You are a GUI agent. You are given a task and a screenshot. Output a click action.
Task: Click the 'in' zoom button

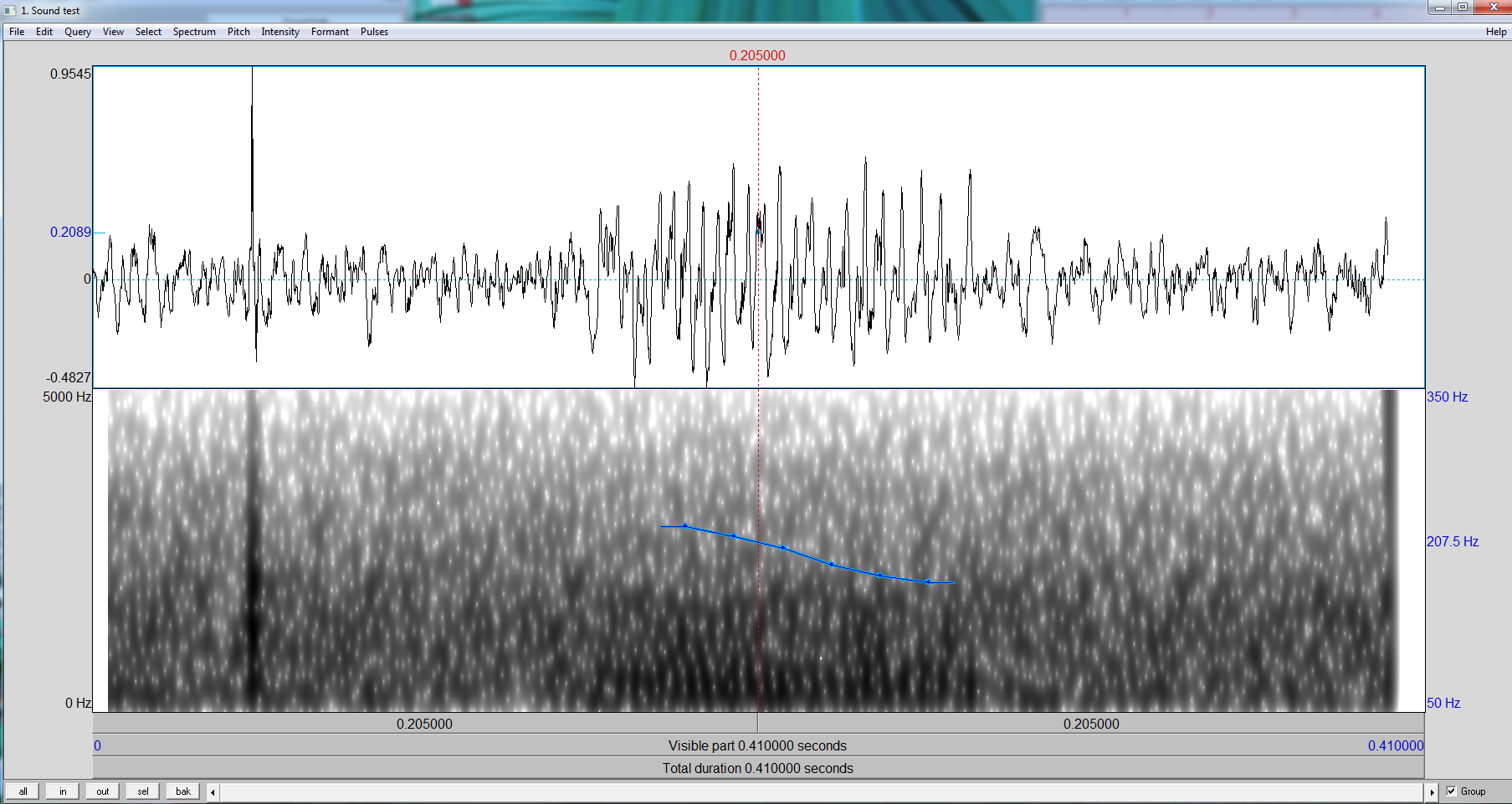click(63, 791)
